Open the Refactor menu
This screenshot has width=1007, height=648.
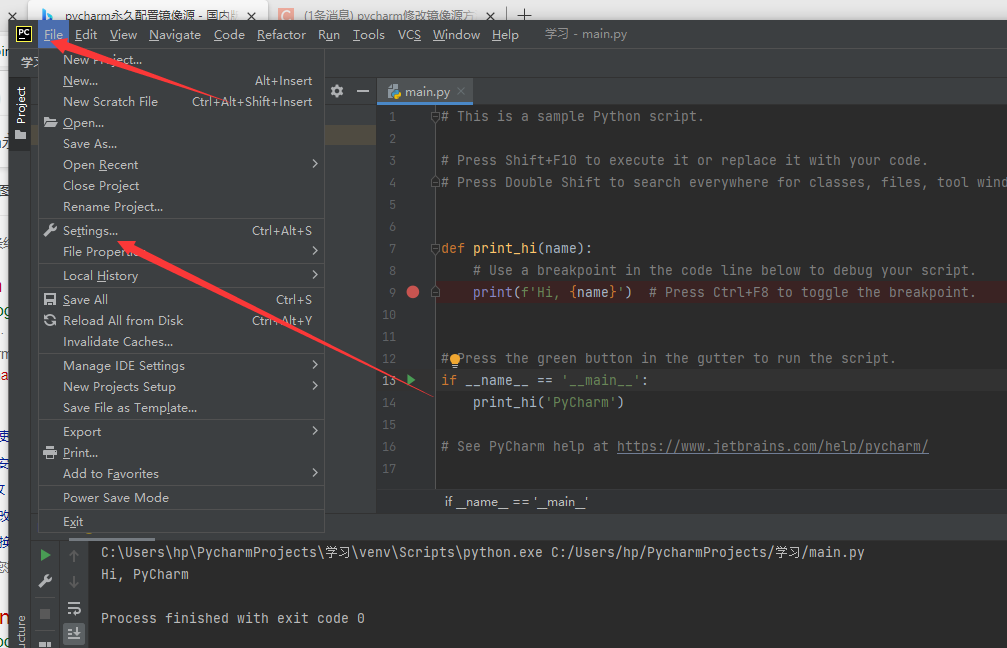pos(281,34)
